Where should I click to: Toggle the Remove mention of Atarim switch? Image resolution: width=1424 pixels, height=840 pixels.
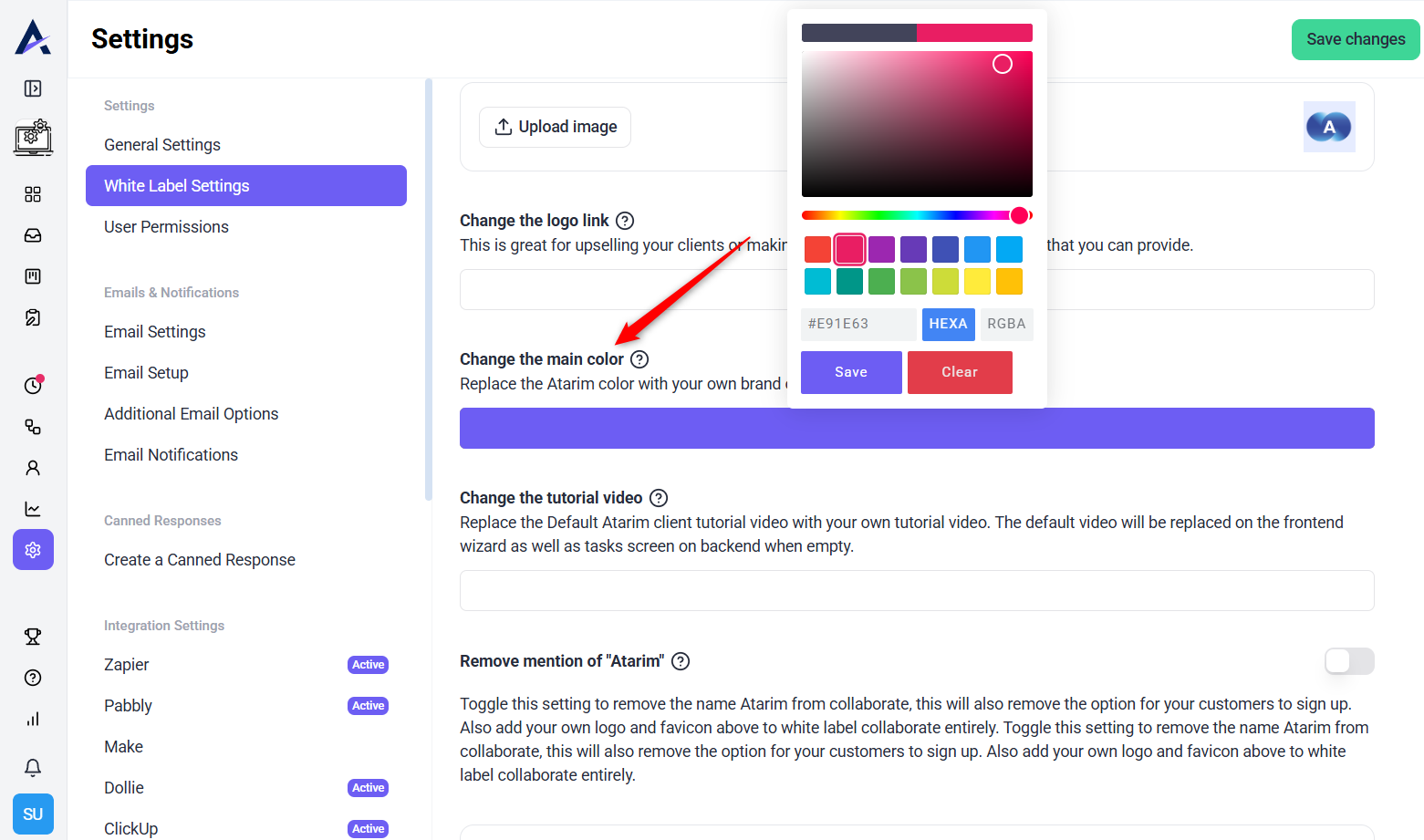[x=1348, y=661]
